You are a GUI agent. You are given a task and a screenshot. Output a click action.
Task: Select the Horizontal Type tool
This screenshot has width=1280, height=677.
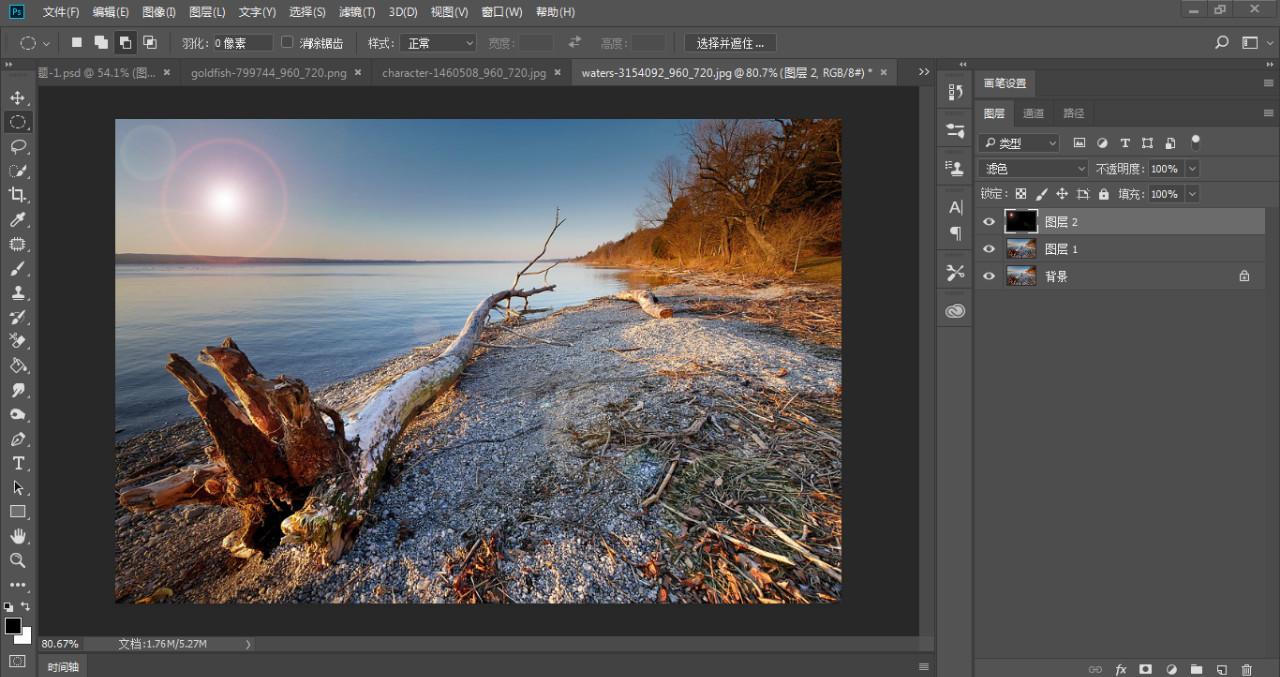[x=18, y=463]
